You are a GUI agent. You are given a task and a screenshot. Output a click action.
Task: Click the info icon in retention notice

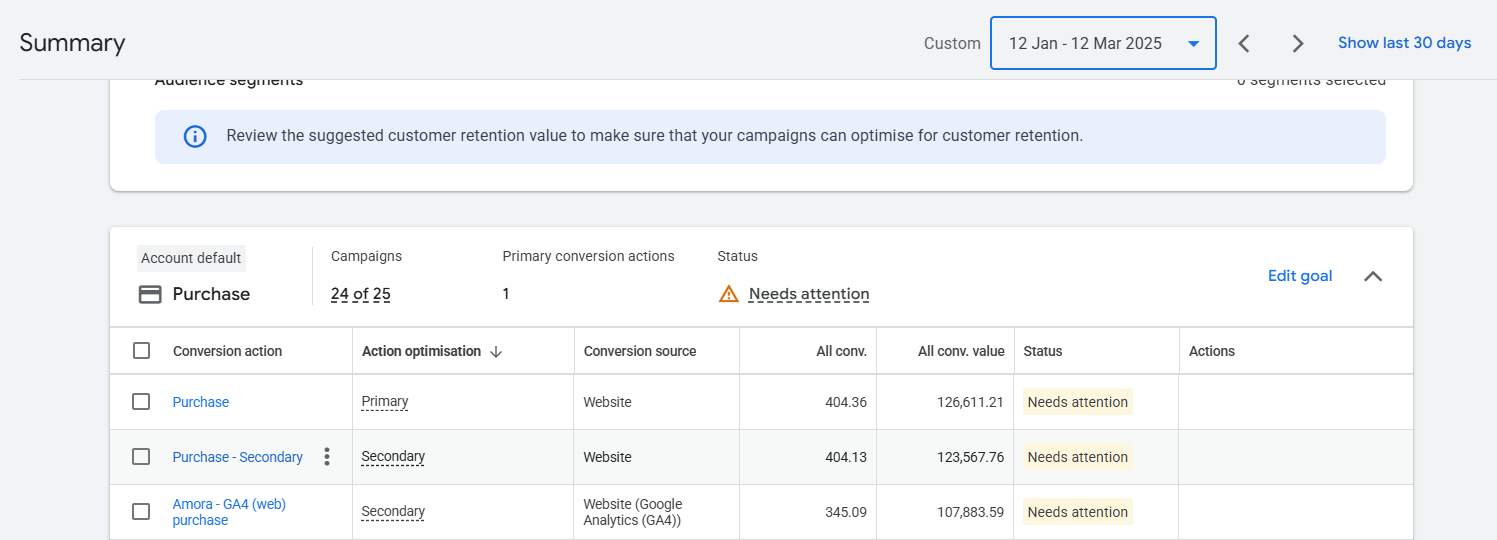[195, 136]
